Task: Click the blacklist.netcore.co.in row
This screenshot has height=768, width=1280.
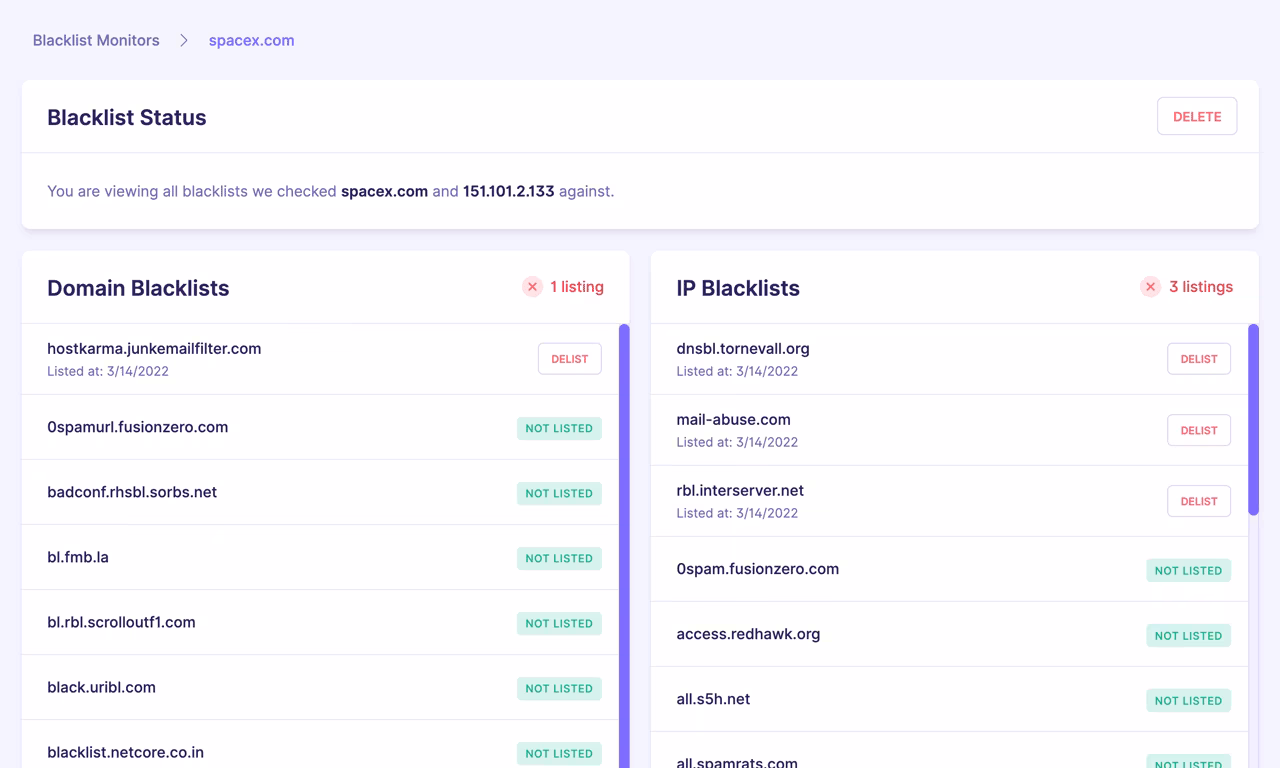Action: (x=300, y=752)
